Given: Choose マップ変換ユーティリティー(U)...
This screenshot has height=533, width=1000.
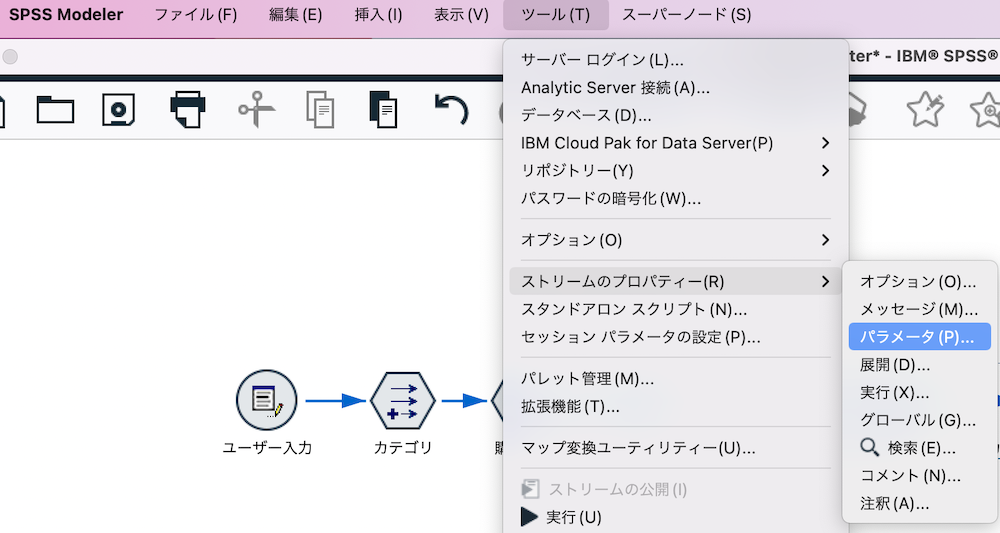Looking at the screenshot, I should 676,448.
